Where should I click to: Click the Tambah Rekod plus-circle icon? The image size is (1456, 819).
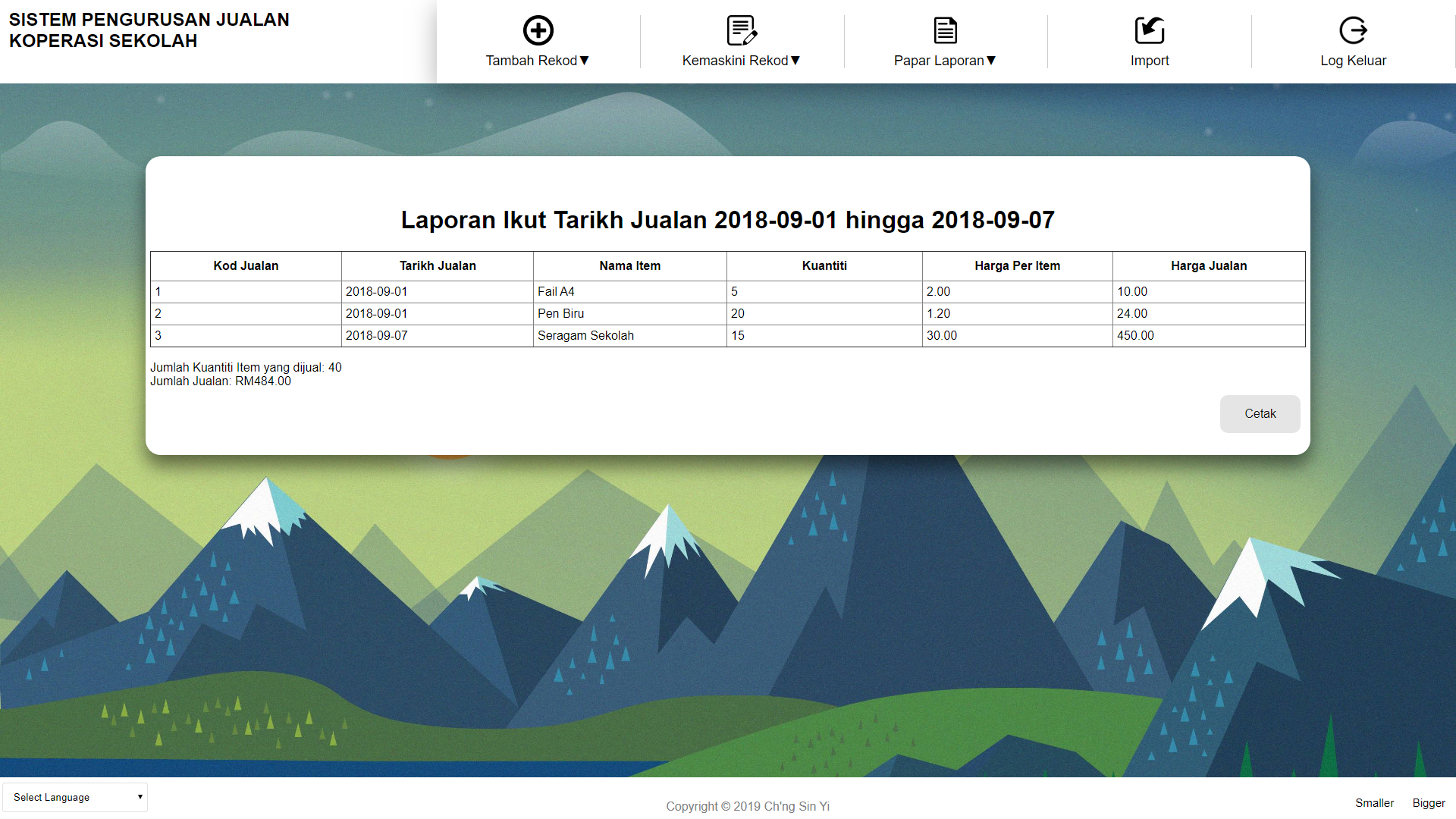(538, 31)
